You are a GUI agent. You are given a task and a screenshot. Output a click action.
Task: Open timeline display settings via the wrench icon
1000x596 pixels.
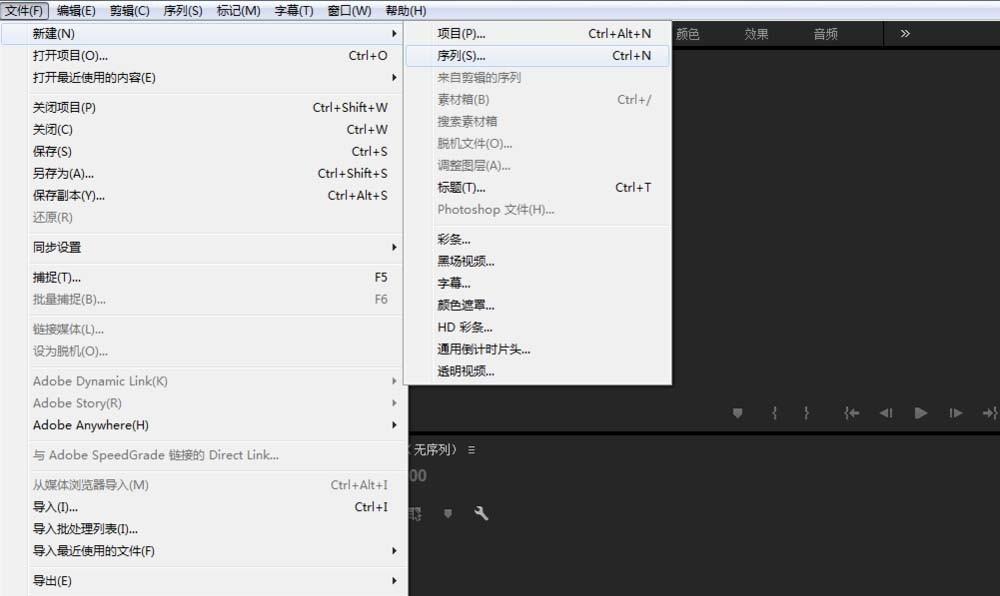coord(480,513)
